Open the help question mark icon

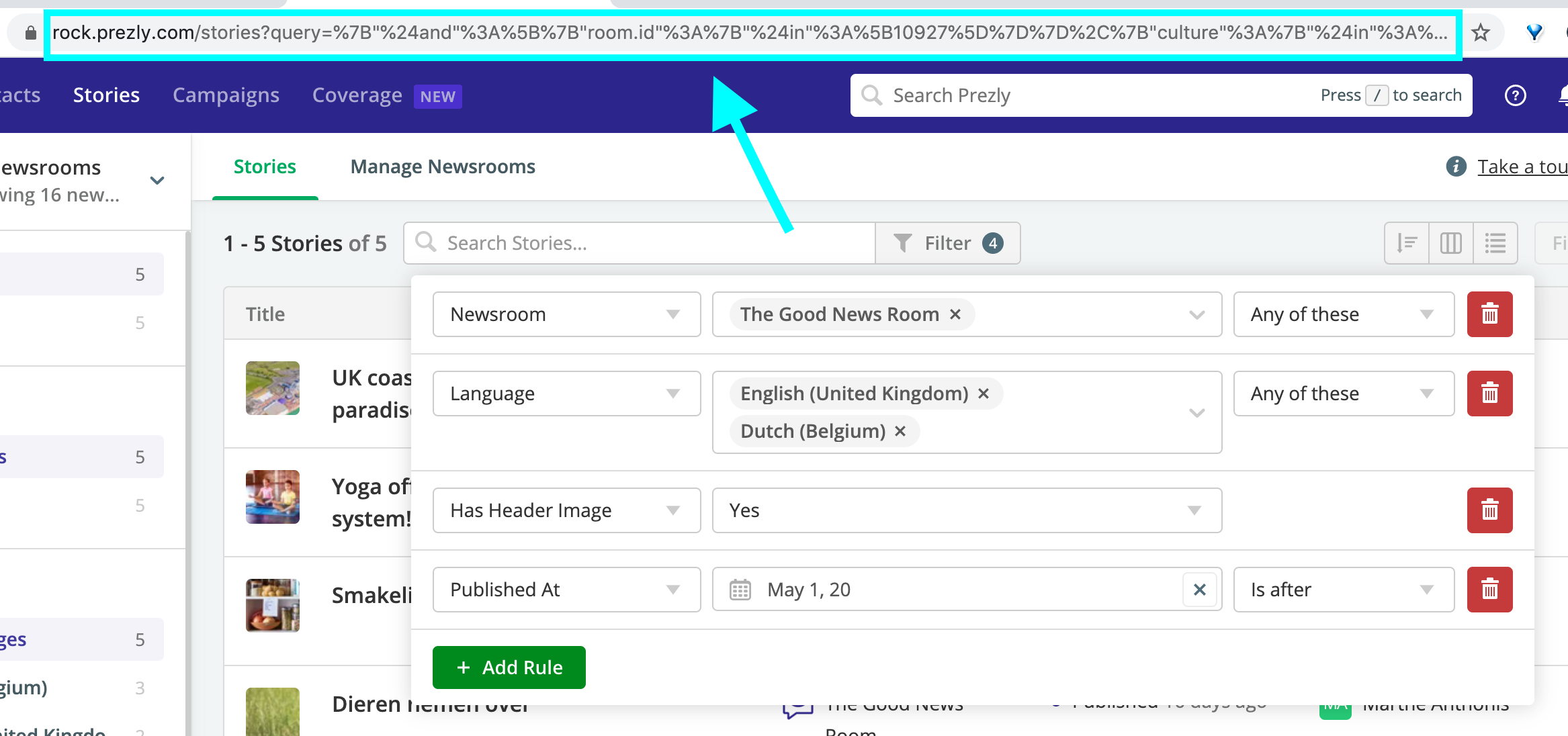click(x=1515, y=95)
